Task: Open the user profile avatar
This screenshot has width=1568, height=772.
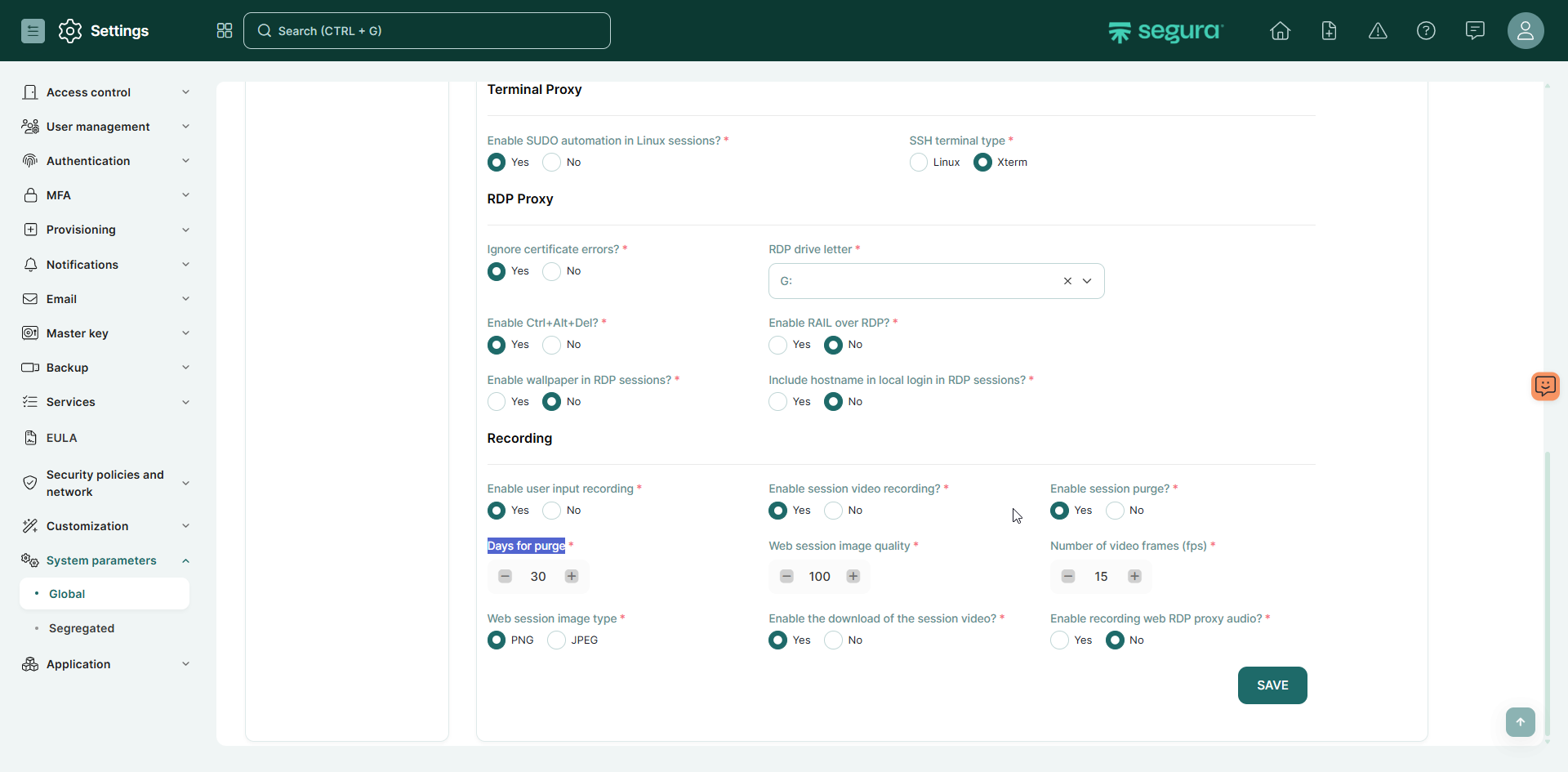Action: coord(1525,31)
